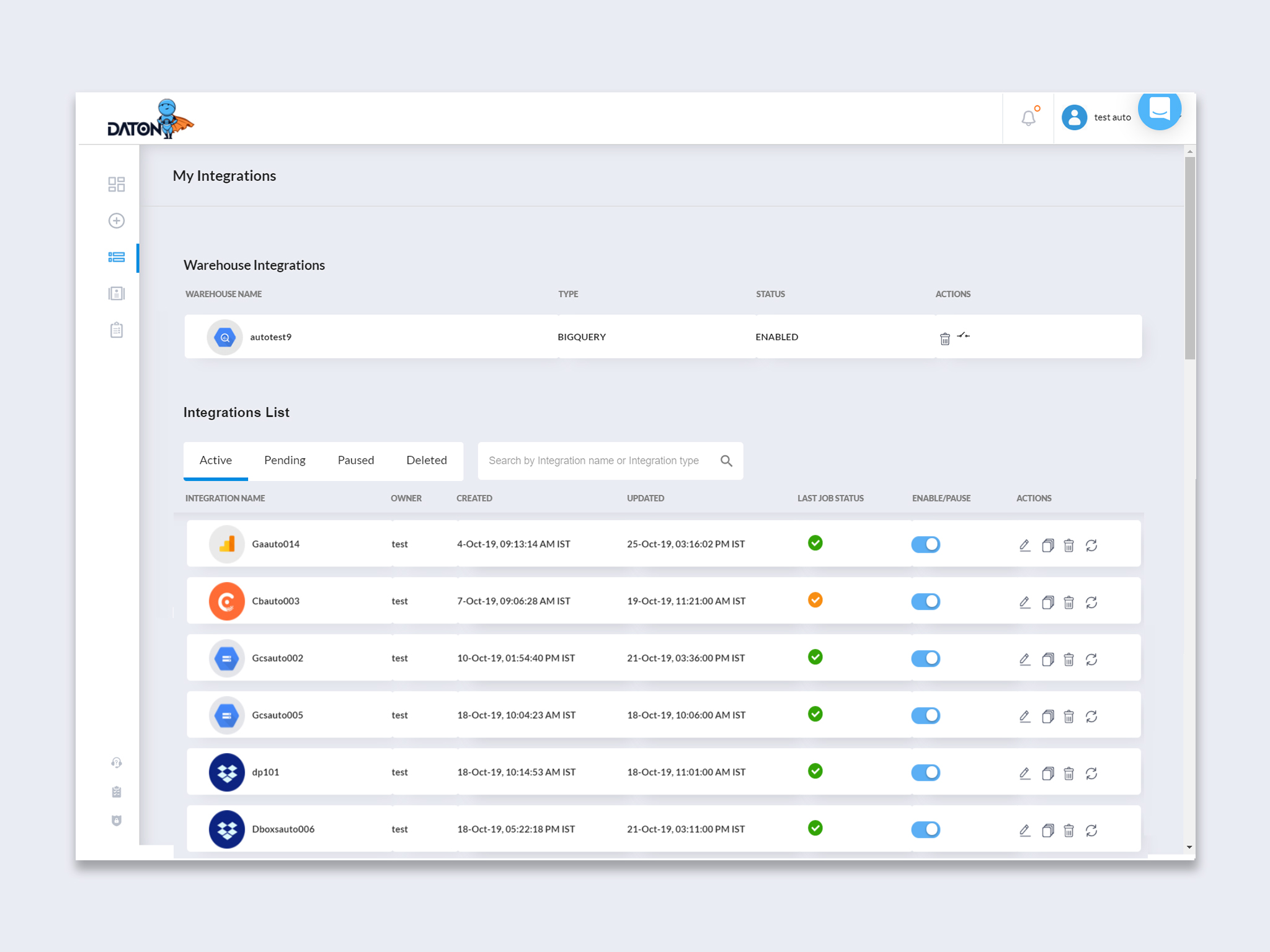Toggle the Gcsauto005 enable/pause switch
1270x952 pixels.
pyautogui.click(x=925, y=716)
